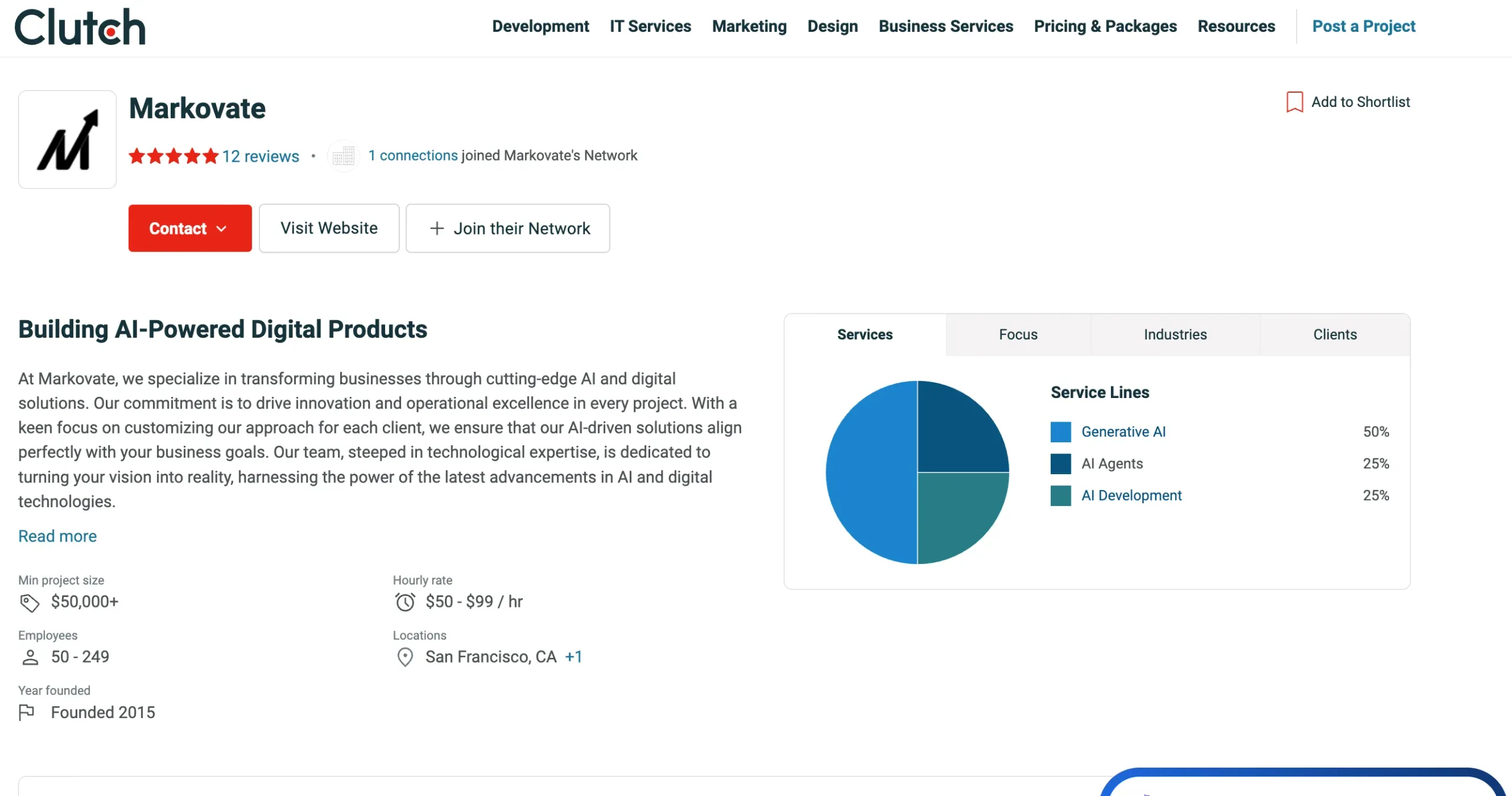This screenshot has height=796, width=1512.
Task: Click the person icon next to employee count
Action: click(x=30, y=657)
